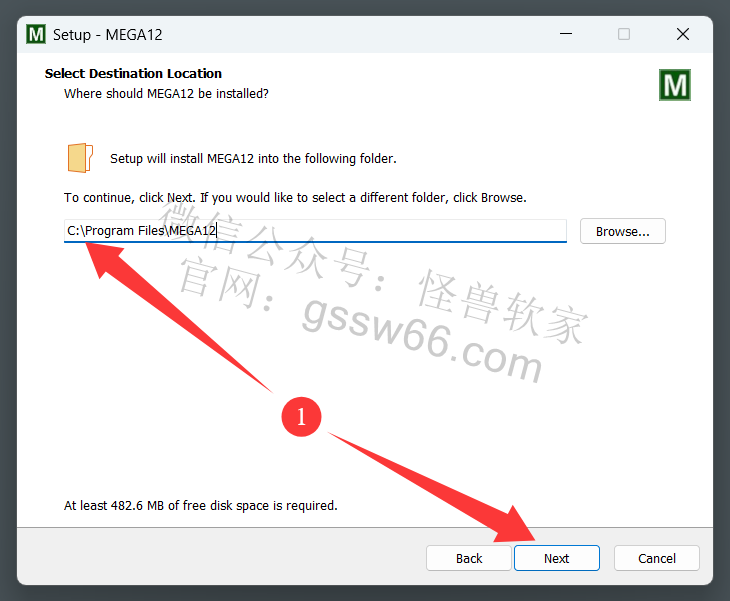This screenshot has height=601, width=730.
Task: Open the Browse... folder dialog
Action: coord(622,231)
